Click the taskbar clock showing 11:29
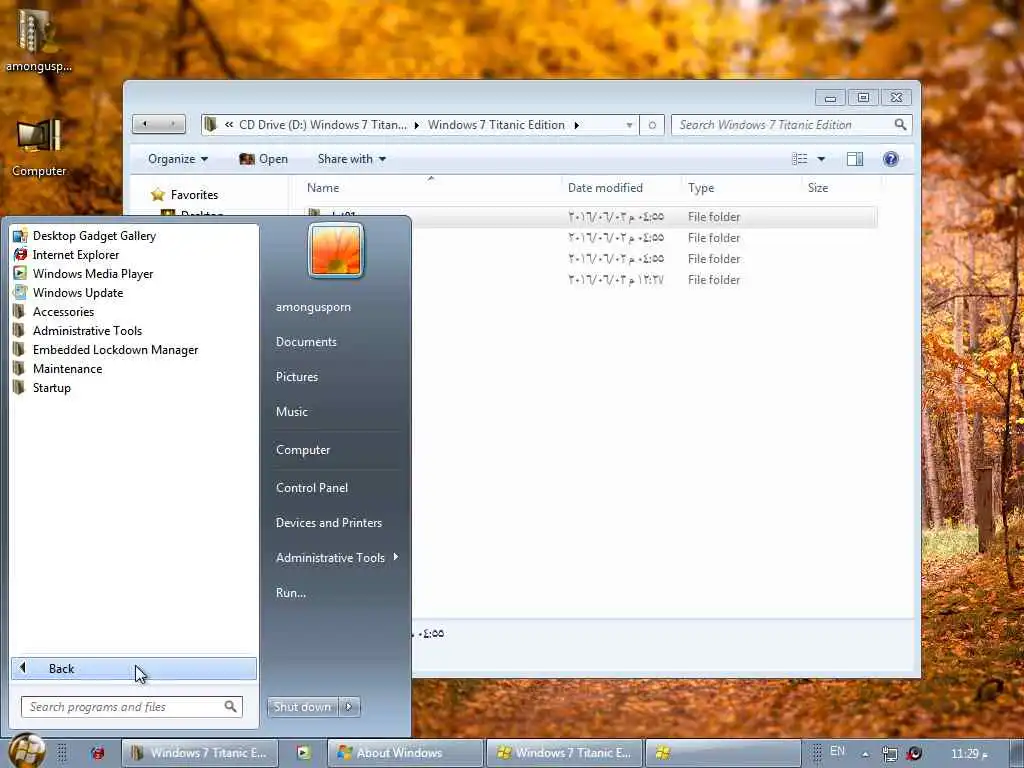Screen dimensions: 1024x768 (x=969, y=754)
